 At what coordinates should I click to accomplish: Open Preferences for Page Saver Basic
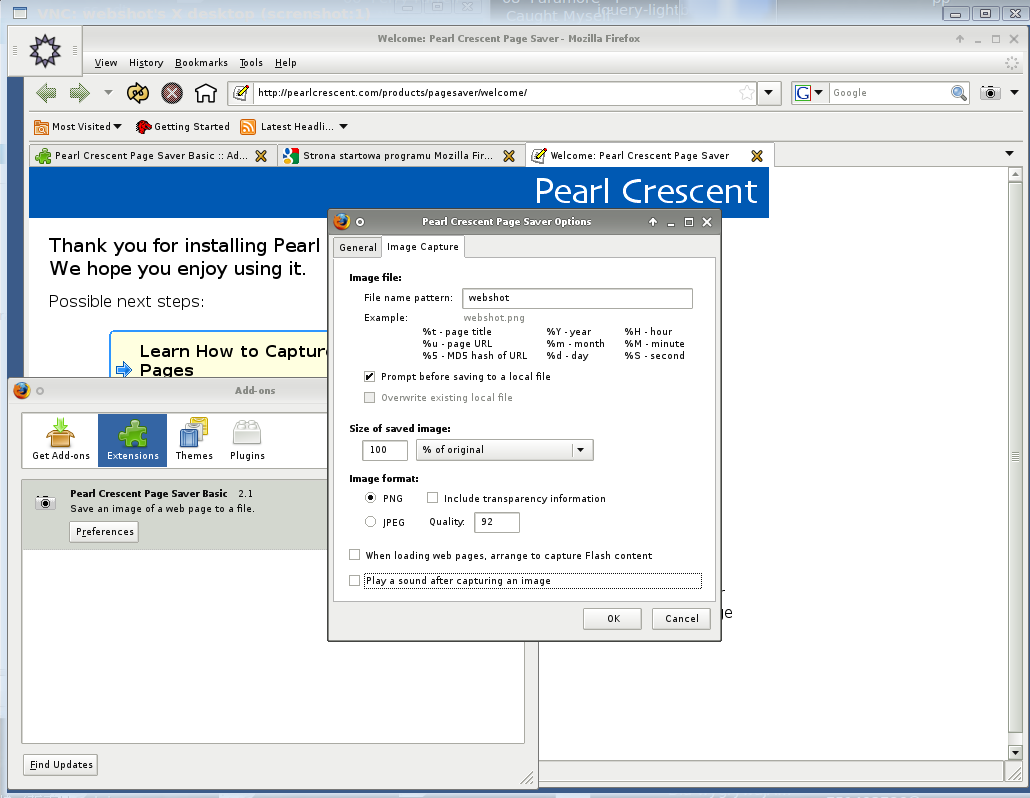[x=104, y=531]
